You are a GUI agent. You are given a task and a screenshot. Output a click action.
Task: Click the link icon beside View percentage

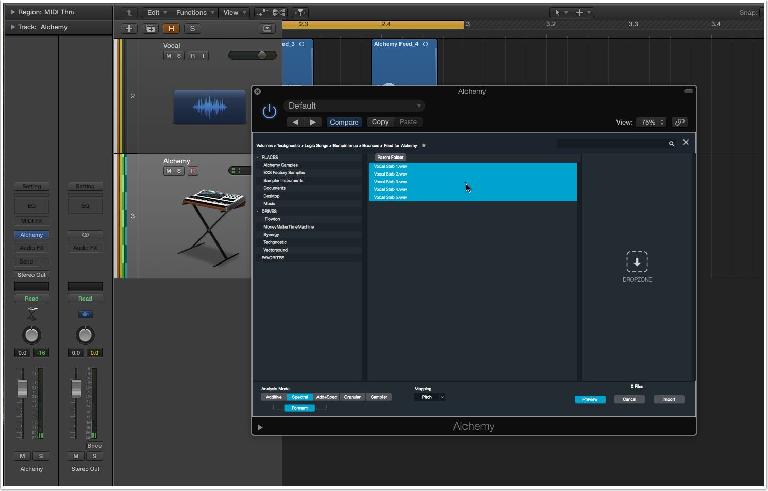point(679,122)
